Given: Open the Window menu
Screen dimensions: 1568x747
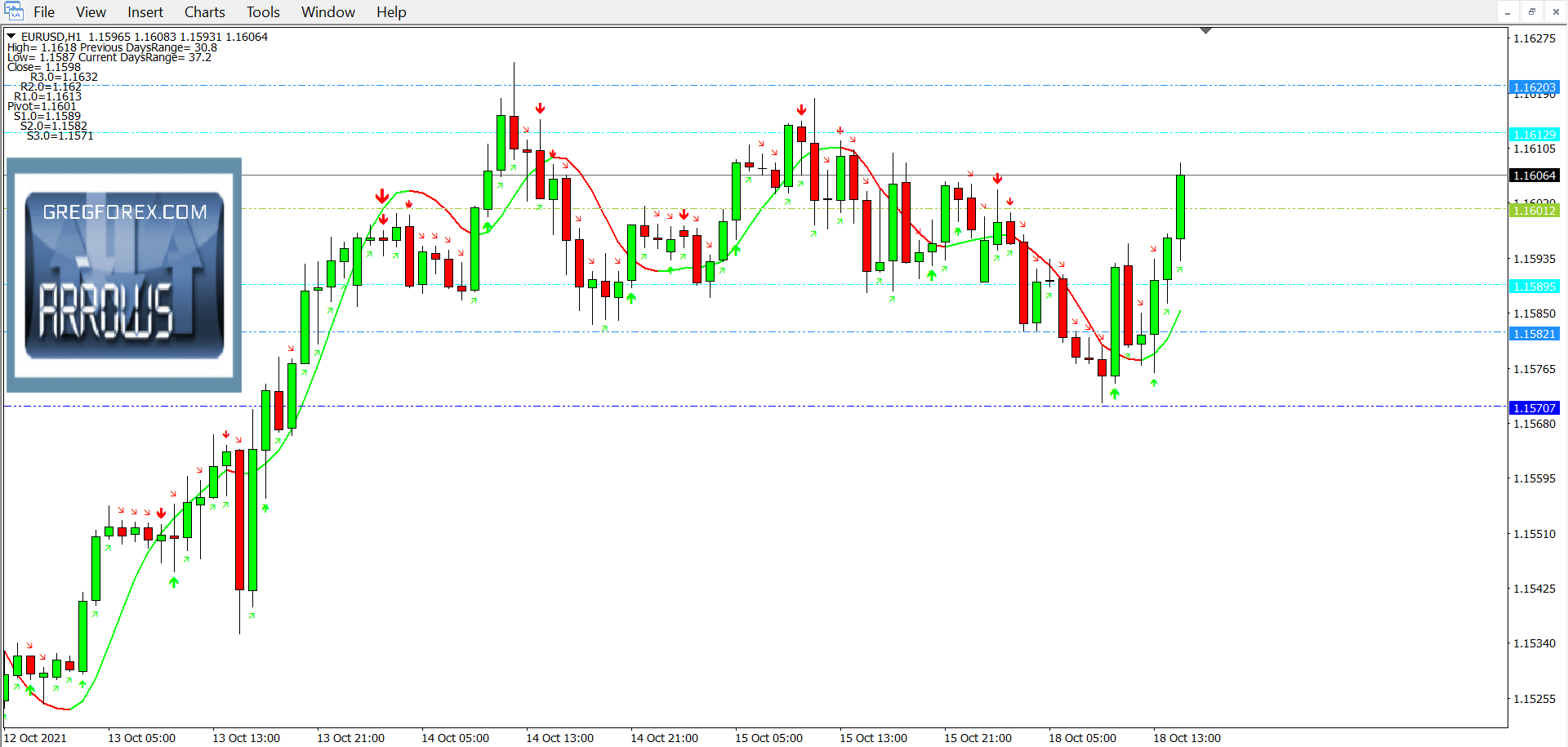Looking at the screenshot, I should point(327,12).
